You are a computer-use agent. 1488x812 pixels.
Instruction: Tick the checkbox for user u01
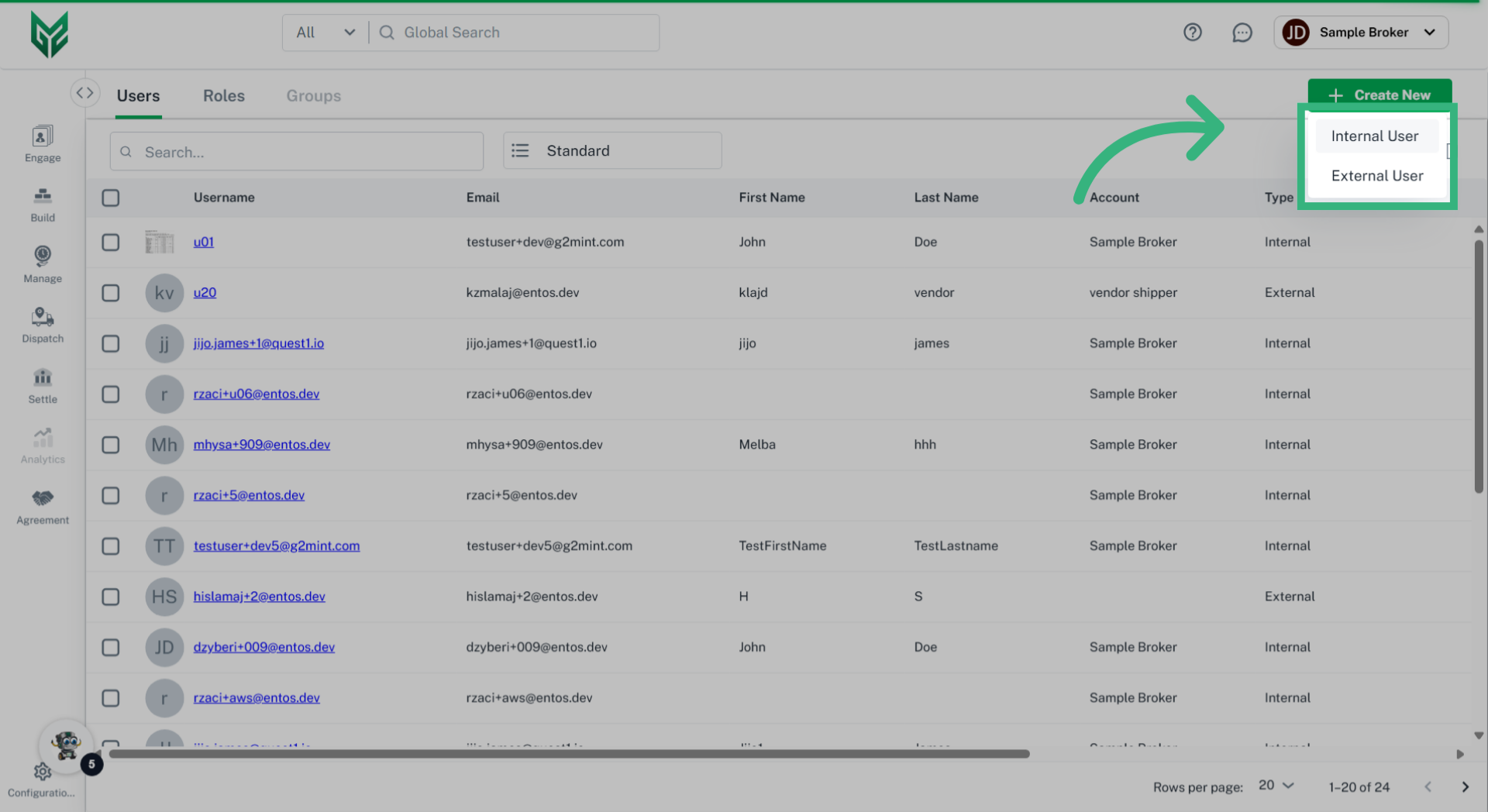click(111, 243)
